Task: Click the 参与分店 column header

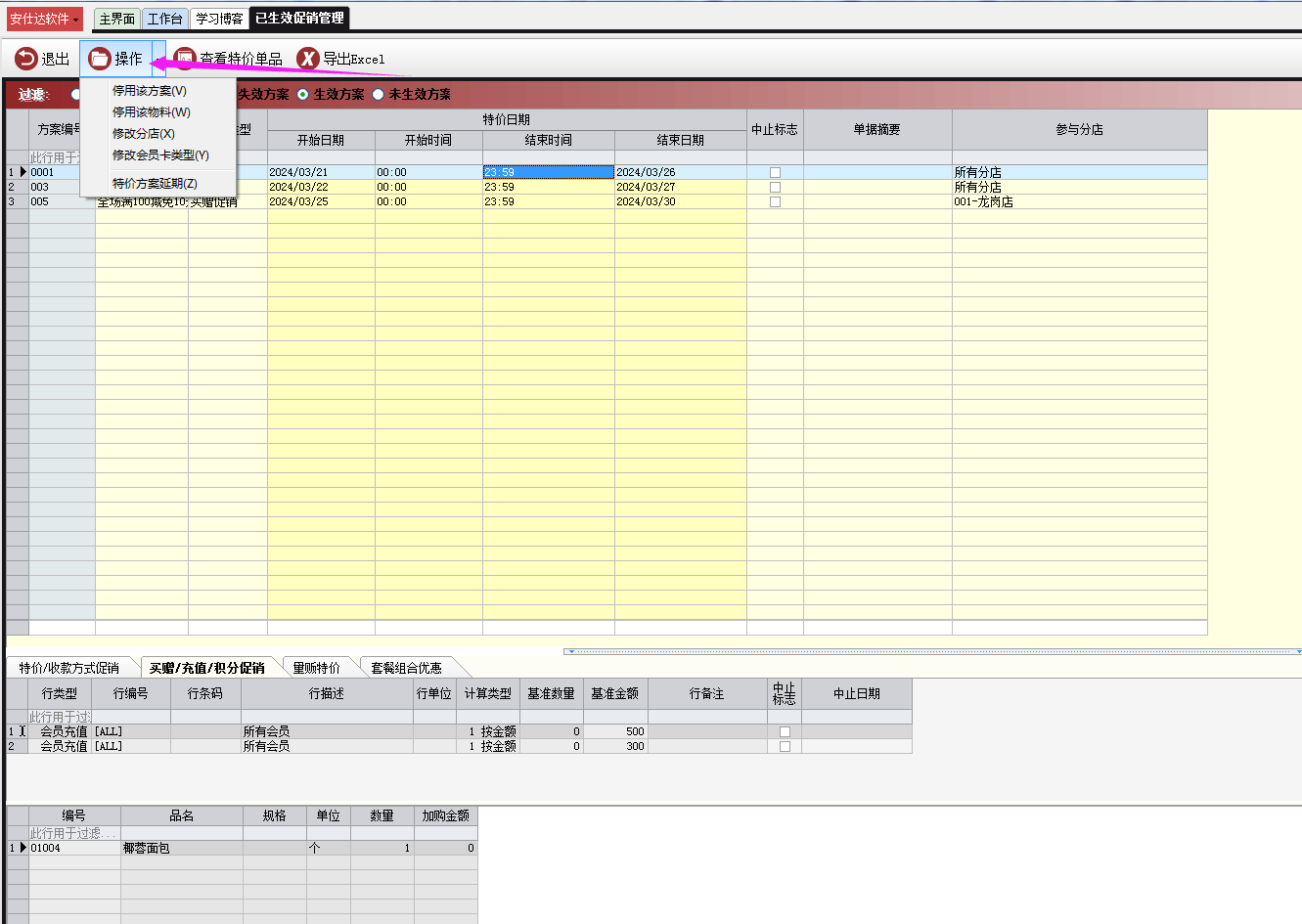Action: pos(1080,129)
